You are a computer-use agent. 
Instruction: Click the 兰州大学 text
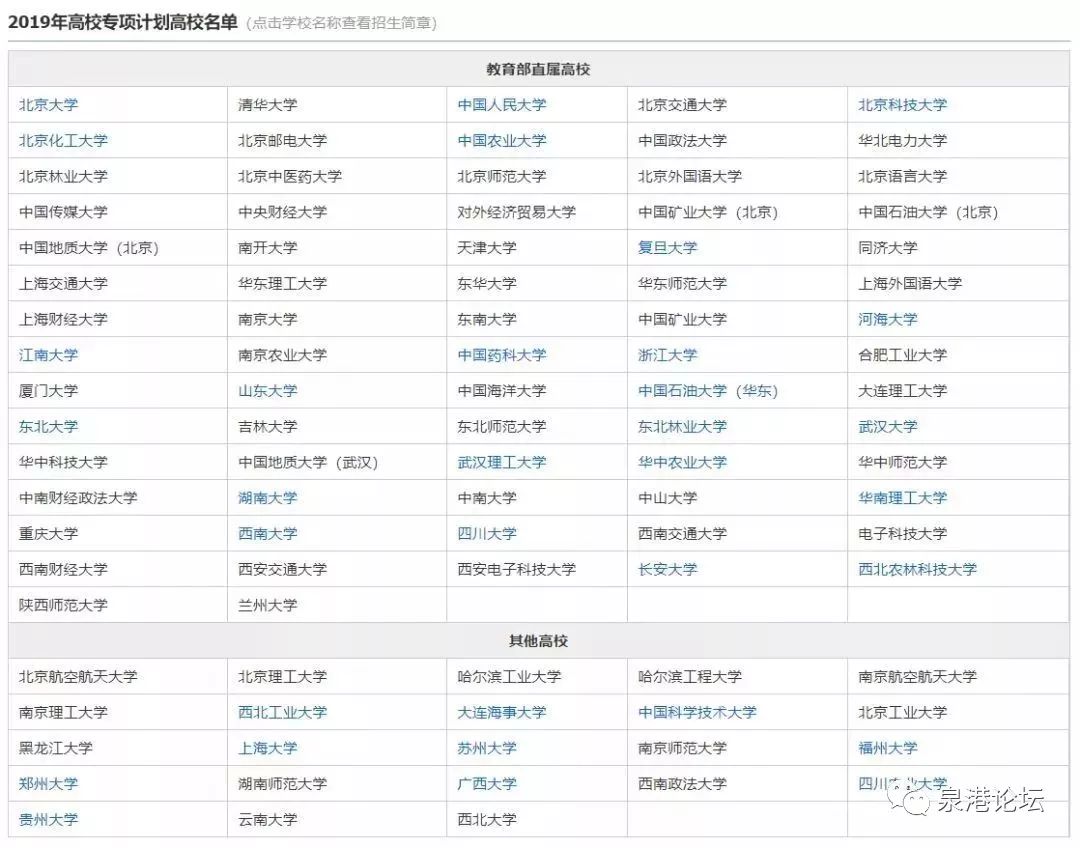[268, 605]
